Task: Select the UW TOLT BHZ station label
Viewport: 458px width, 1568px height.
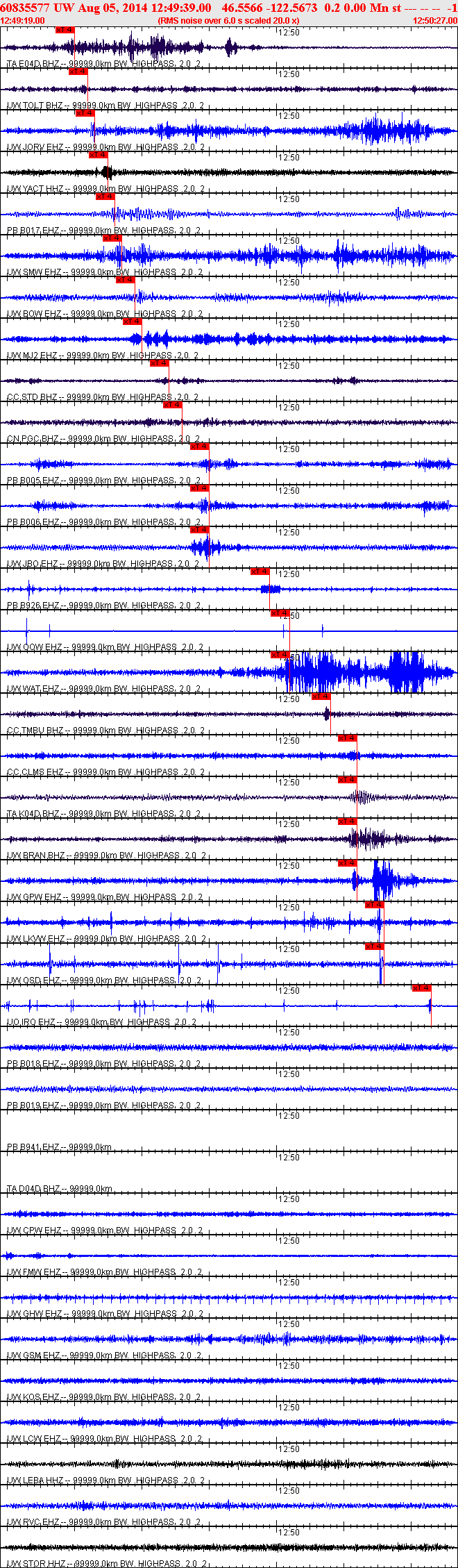Action: coord(105,106)
